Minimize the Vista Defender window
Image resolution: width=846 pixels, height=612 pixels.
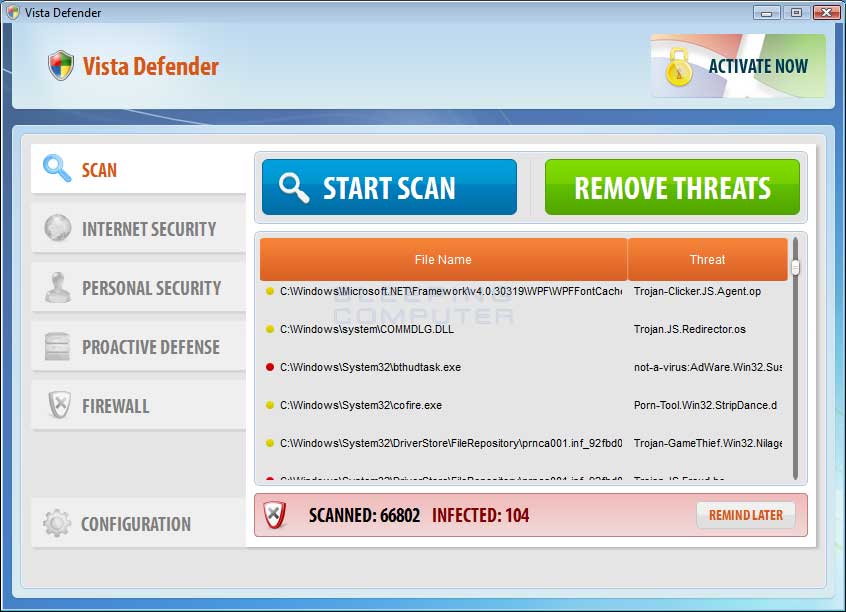point(766,12)
